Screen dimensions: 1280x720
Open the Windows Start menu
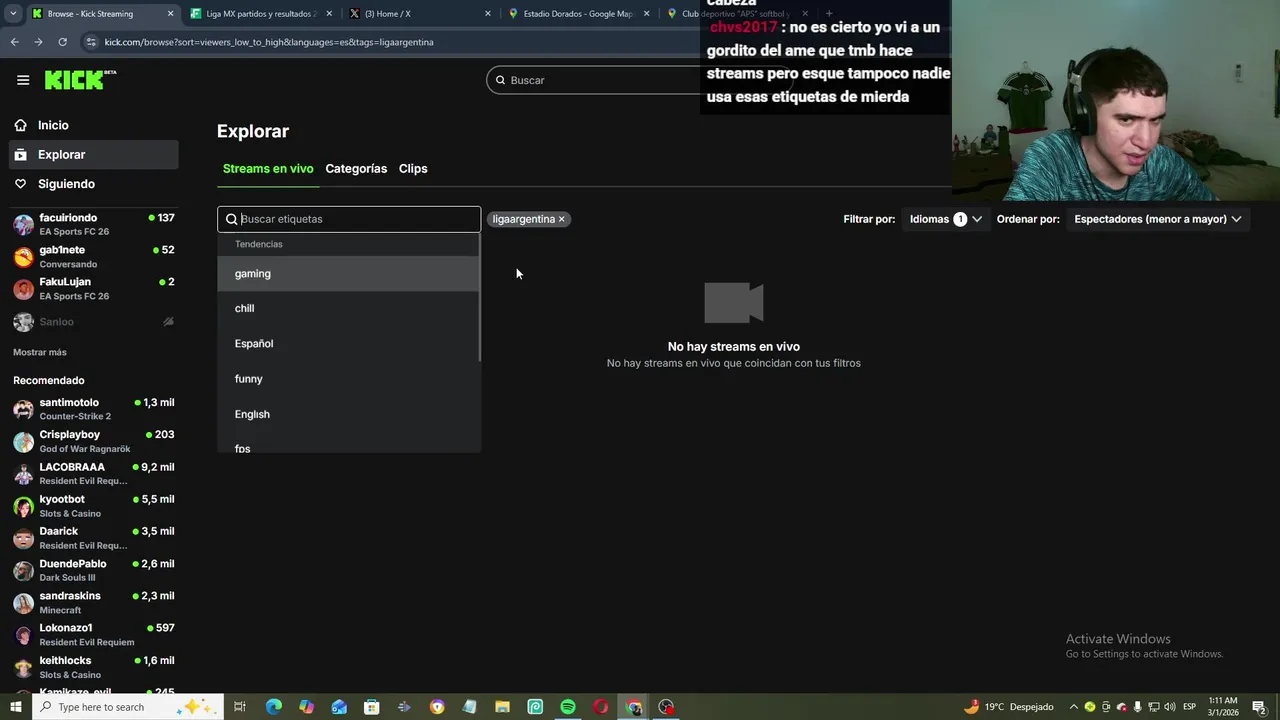[x=15, y=707]
